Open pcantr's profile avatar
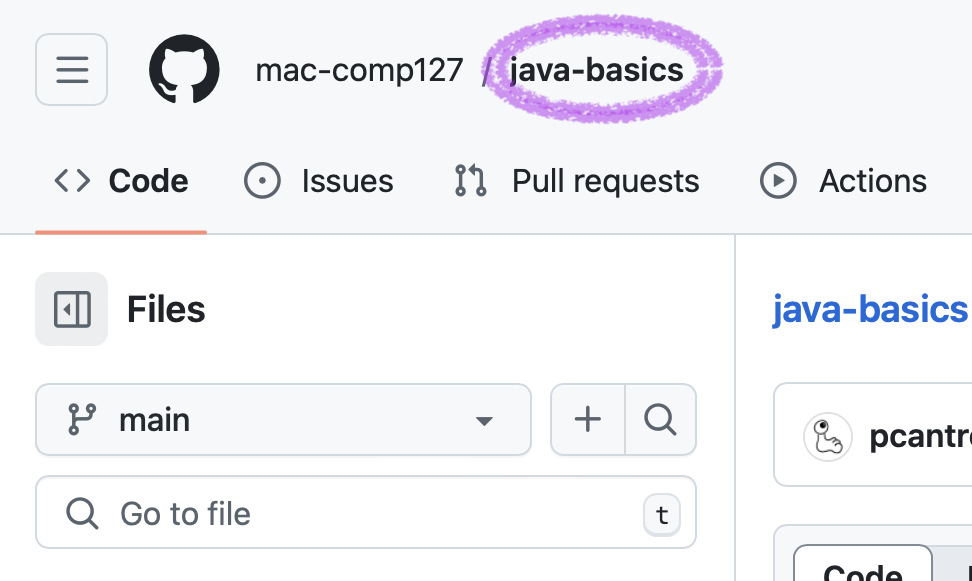The height and width of the screenshot is (581, 972). pos(828,436)
